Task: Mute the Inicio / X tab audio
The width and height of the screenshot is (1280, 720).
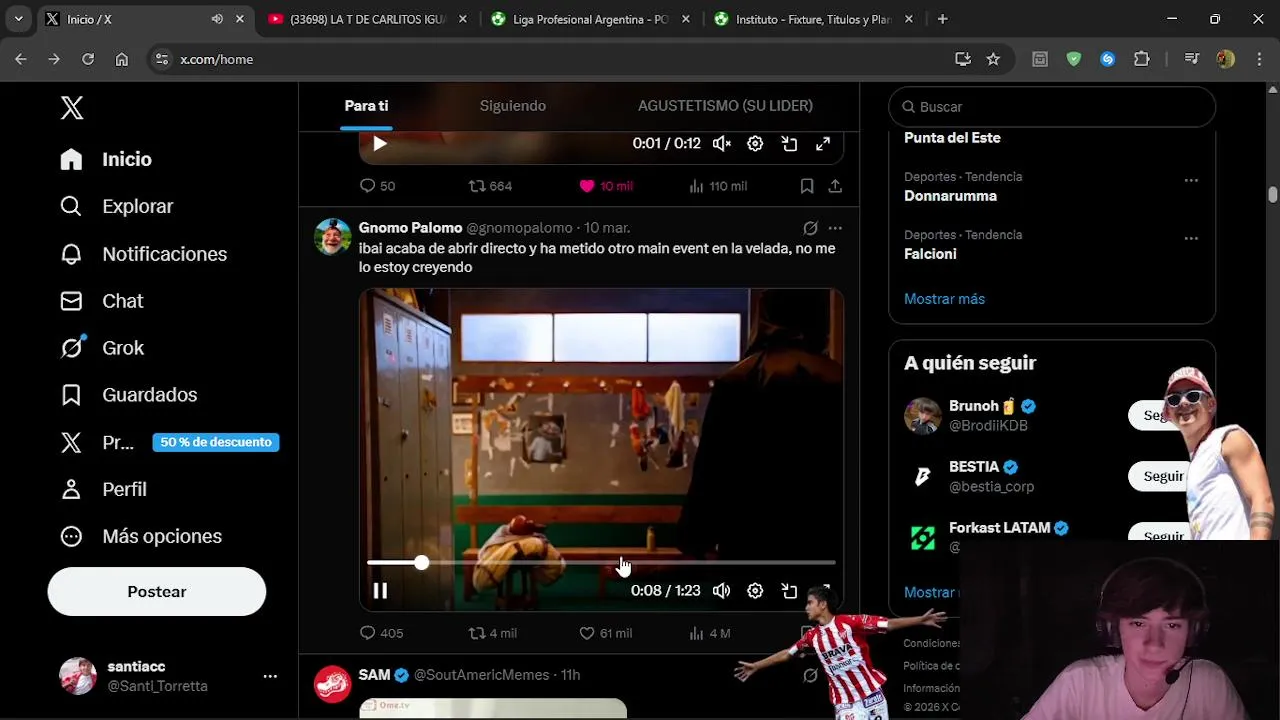Action: point(217,19)
